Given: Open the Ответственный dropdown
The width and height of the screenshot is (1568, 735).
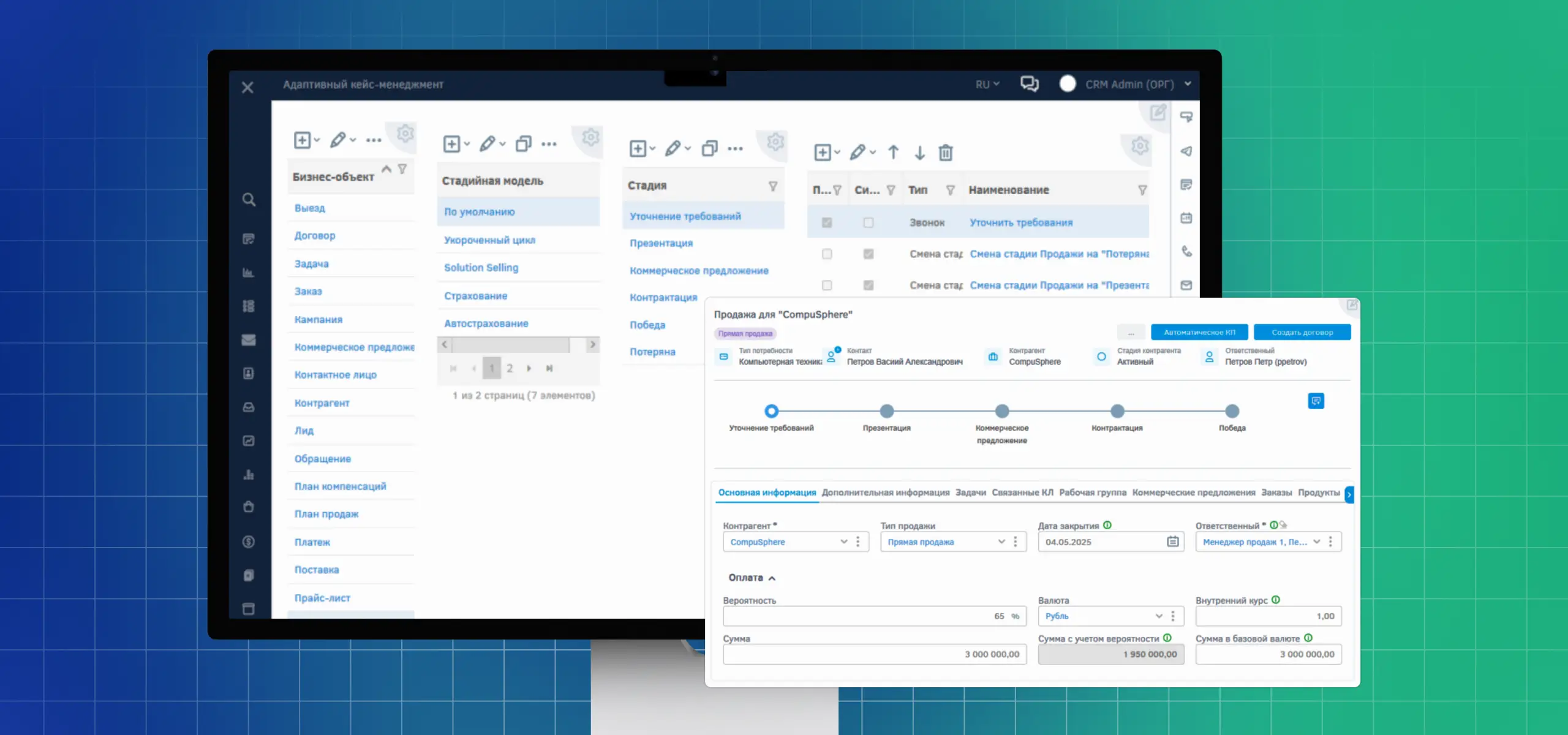Looking at the screenshot, I should click(x=1316, y=541).
